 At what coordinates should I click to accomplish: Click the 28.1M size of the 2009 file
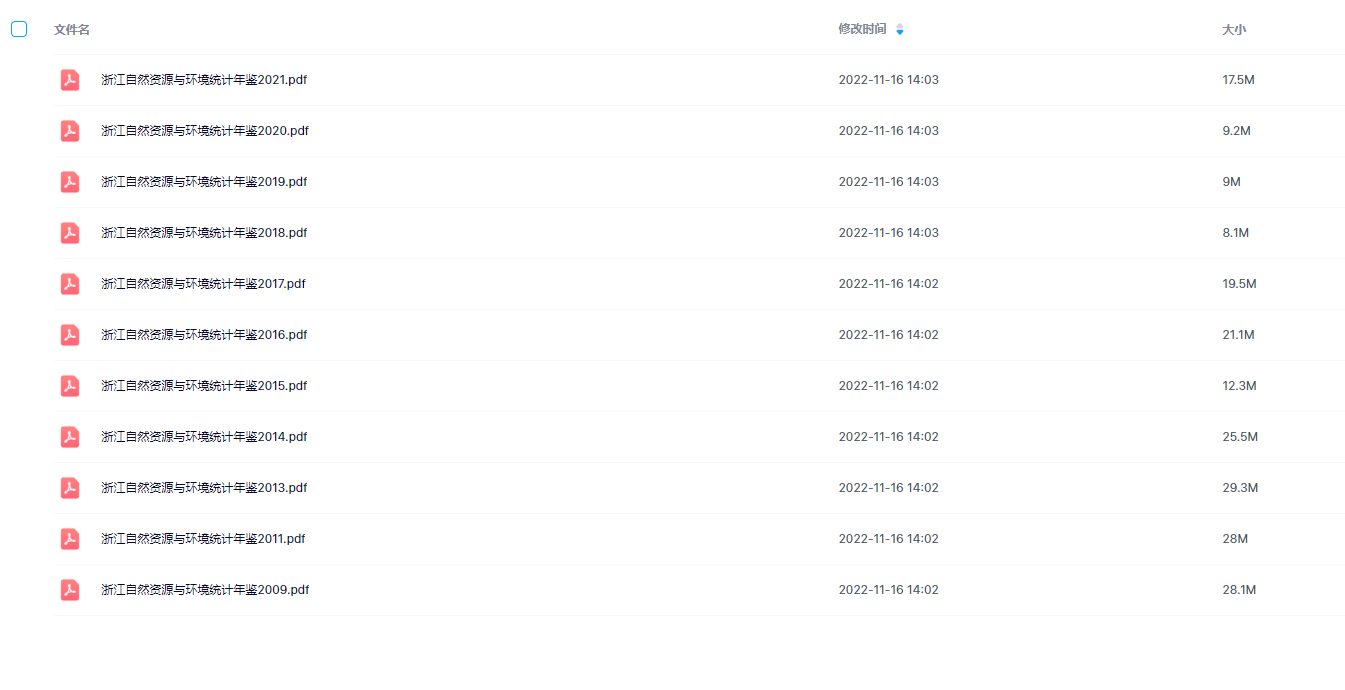(1239, 590)
